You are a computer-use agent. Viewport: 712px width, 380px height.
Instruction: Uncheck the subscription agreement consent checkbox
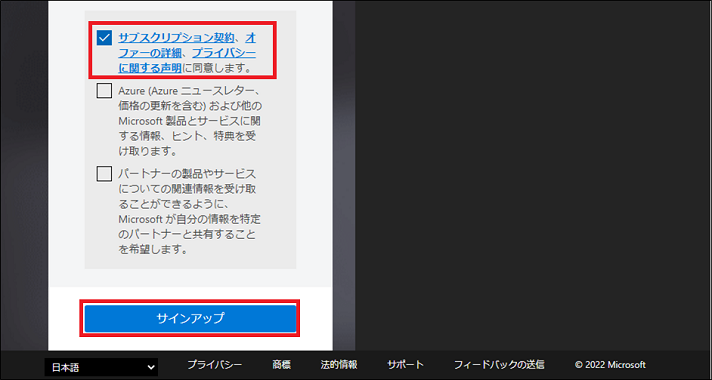pos(104,39)
